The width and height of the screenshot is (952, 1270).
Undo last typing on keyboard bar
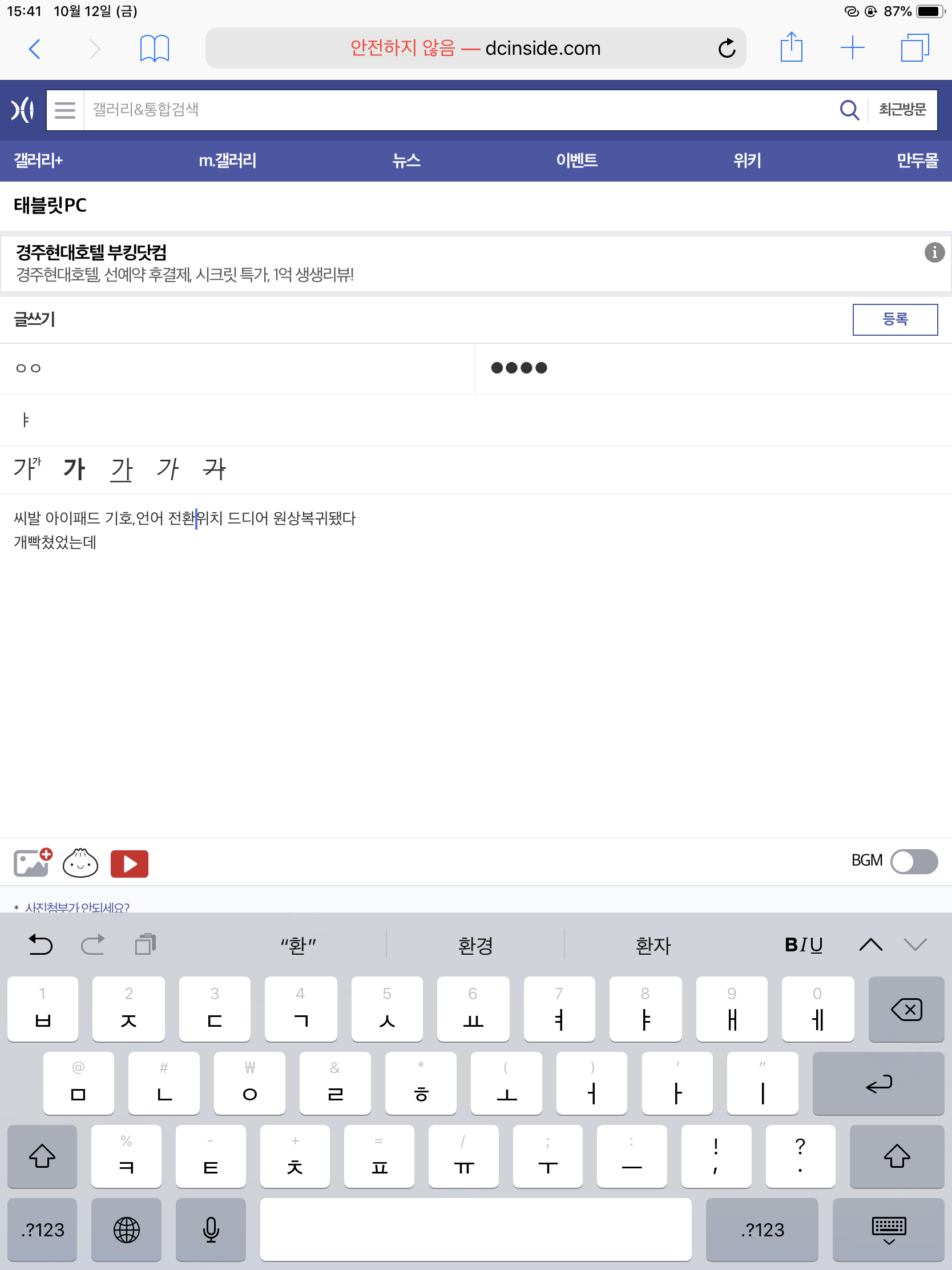click(x=40, y=945)
